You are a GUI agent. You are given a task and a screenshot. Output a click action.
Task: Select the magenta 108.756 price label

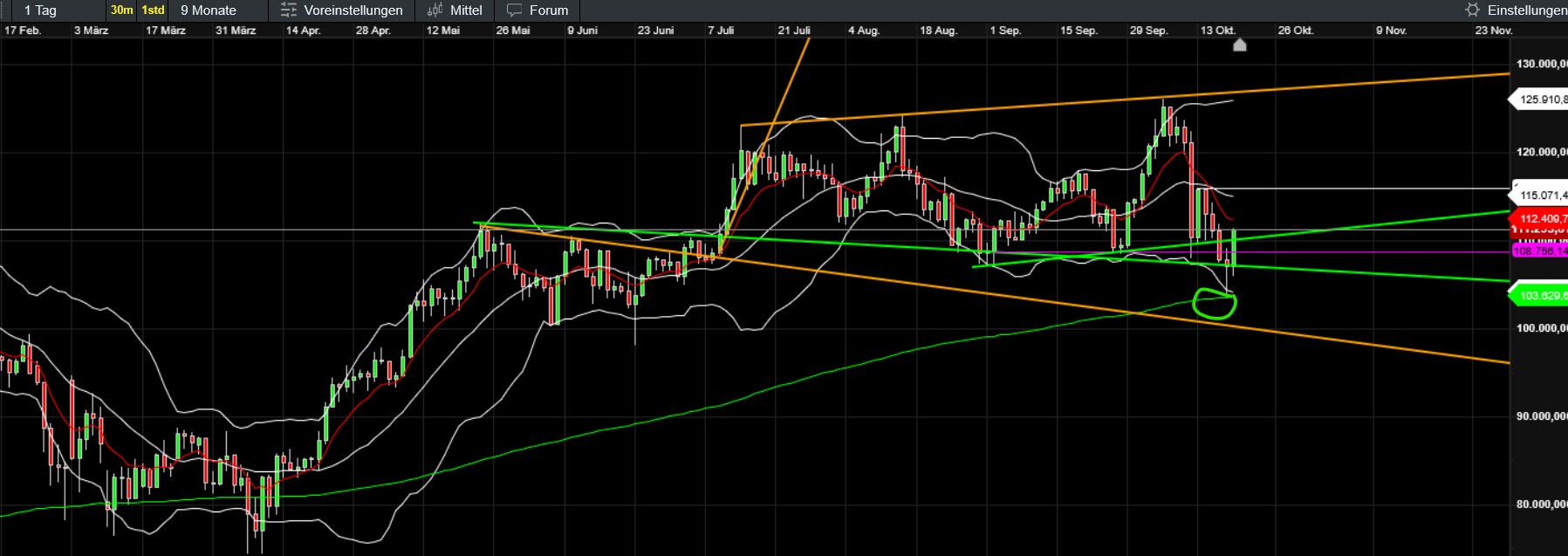coord(1540,251)
